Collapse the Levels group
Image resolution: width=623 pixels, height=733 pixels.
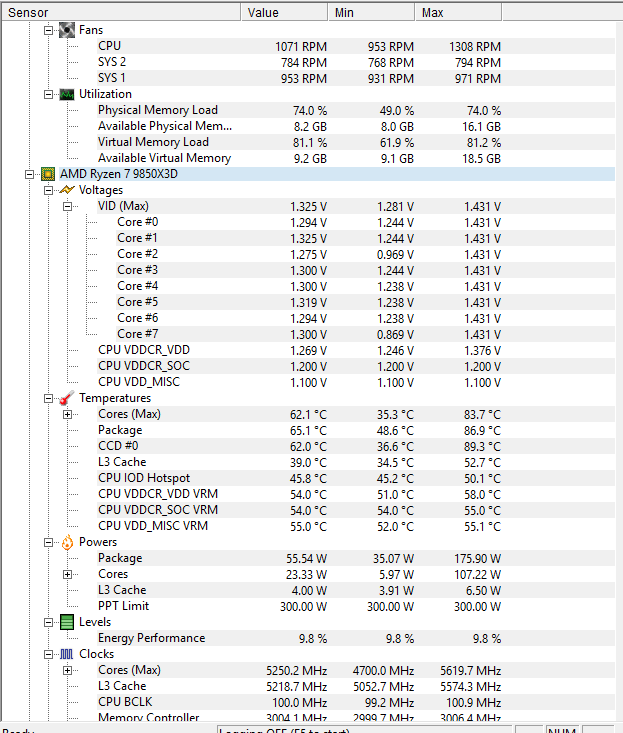48,622
